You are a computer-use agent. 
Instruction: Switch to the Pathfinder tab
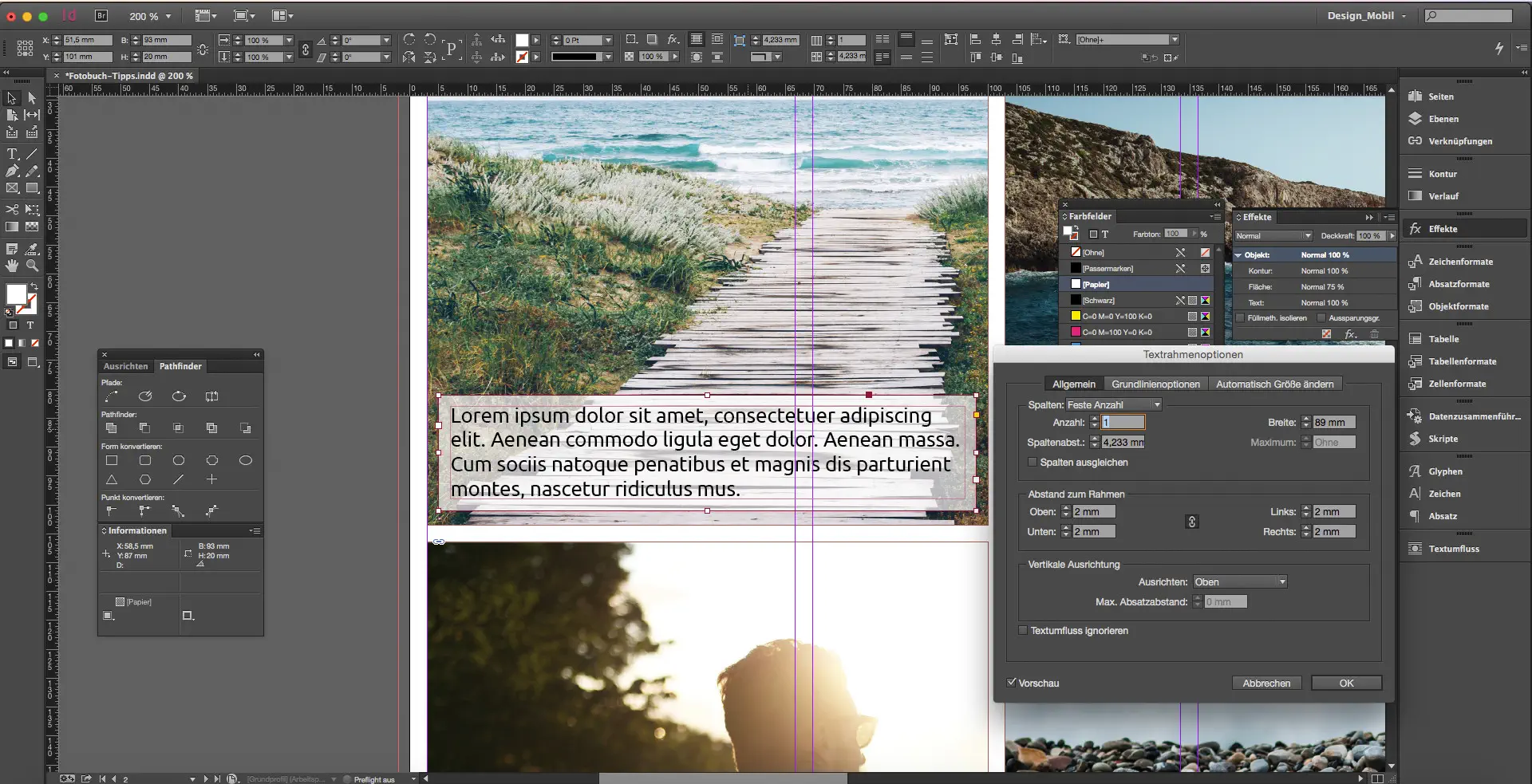tap(180, 366)
